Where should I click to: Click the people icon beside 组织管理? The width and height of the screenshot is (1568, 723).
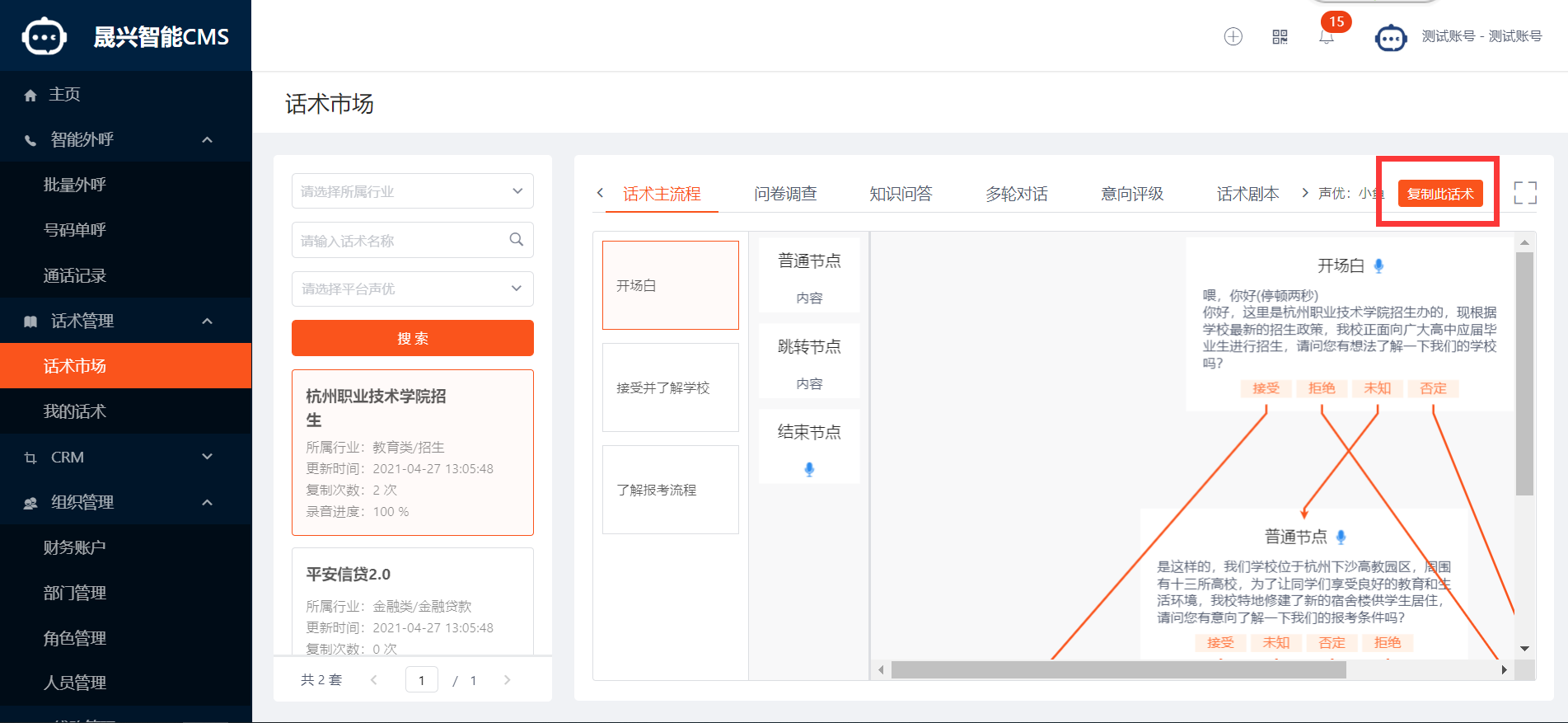30,503
